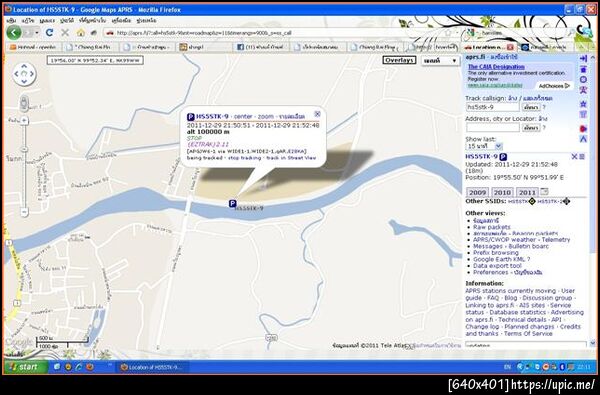Open the Google Earth KML link
600x395 pixels.
tap(500, 259)
